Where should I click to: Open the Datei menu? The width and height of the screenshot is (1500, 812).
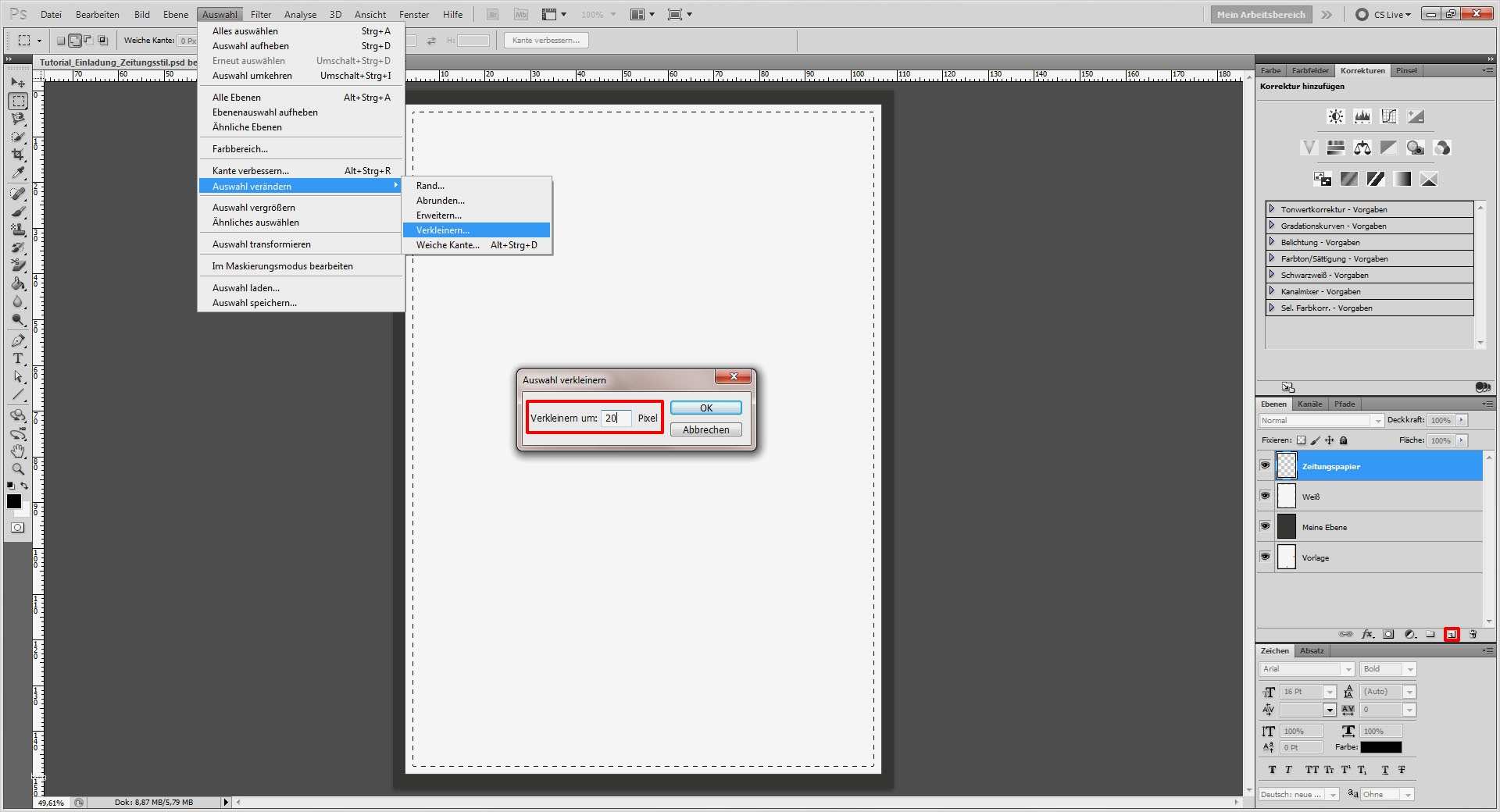(x=52, y=14)
